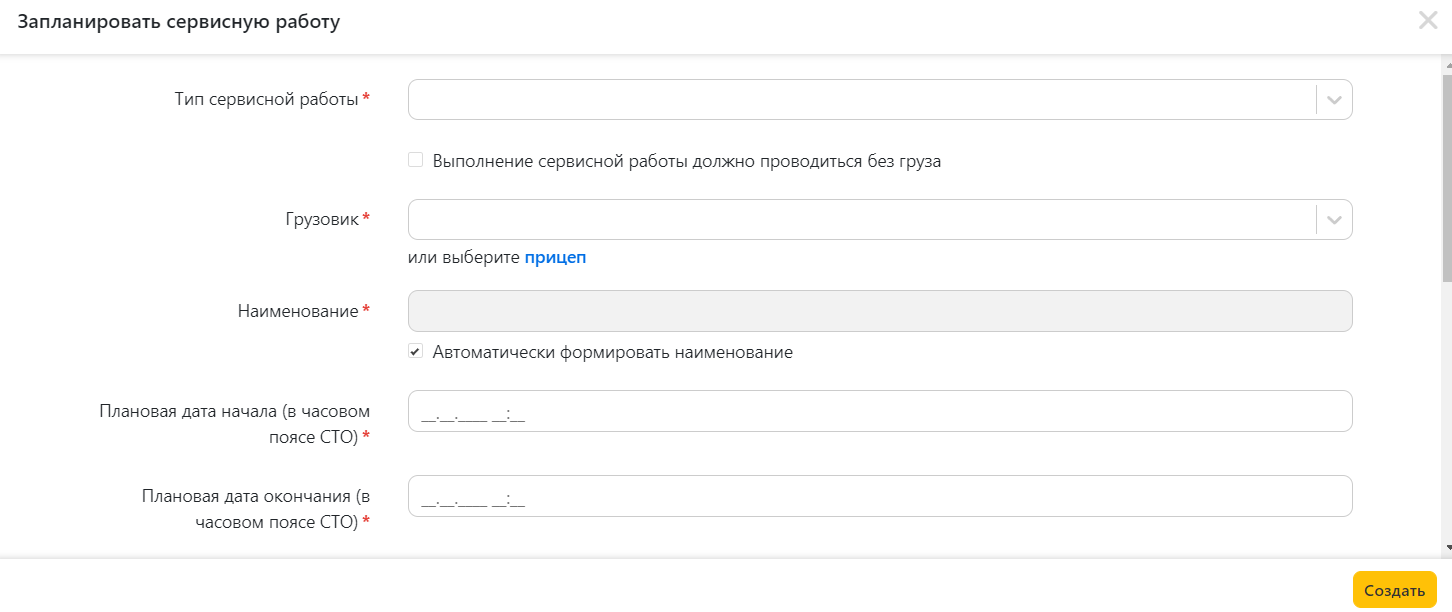Viewport: 1452px width, 612px height.
Task: Click the scrollbar up arrow
Action: (1446, 64)
